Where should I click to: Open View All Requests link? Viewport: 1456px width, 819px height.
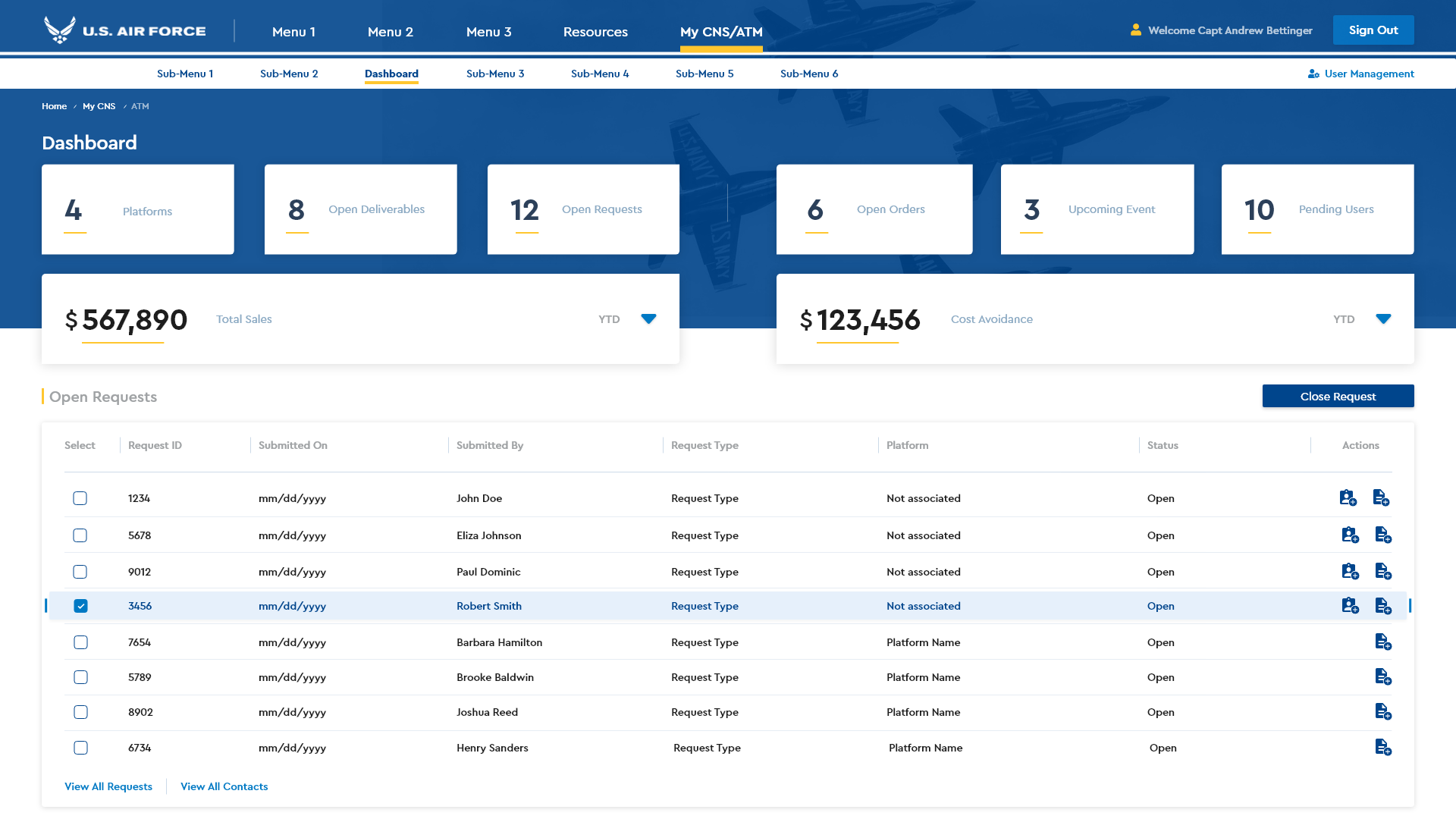108,786
